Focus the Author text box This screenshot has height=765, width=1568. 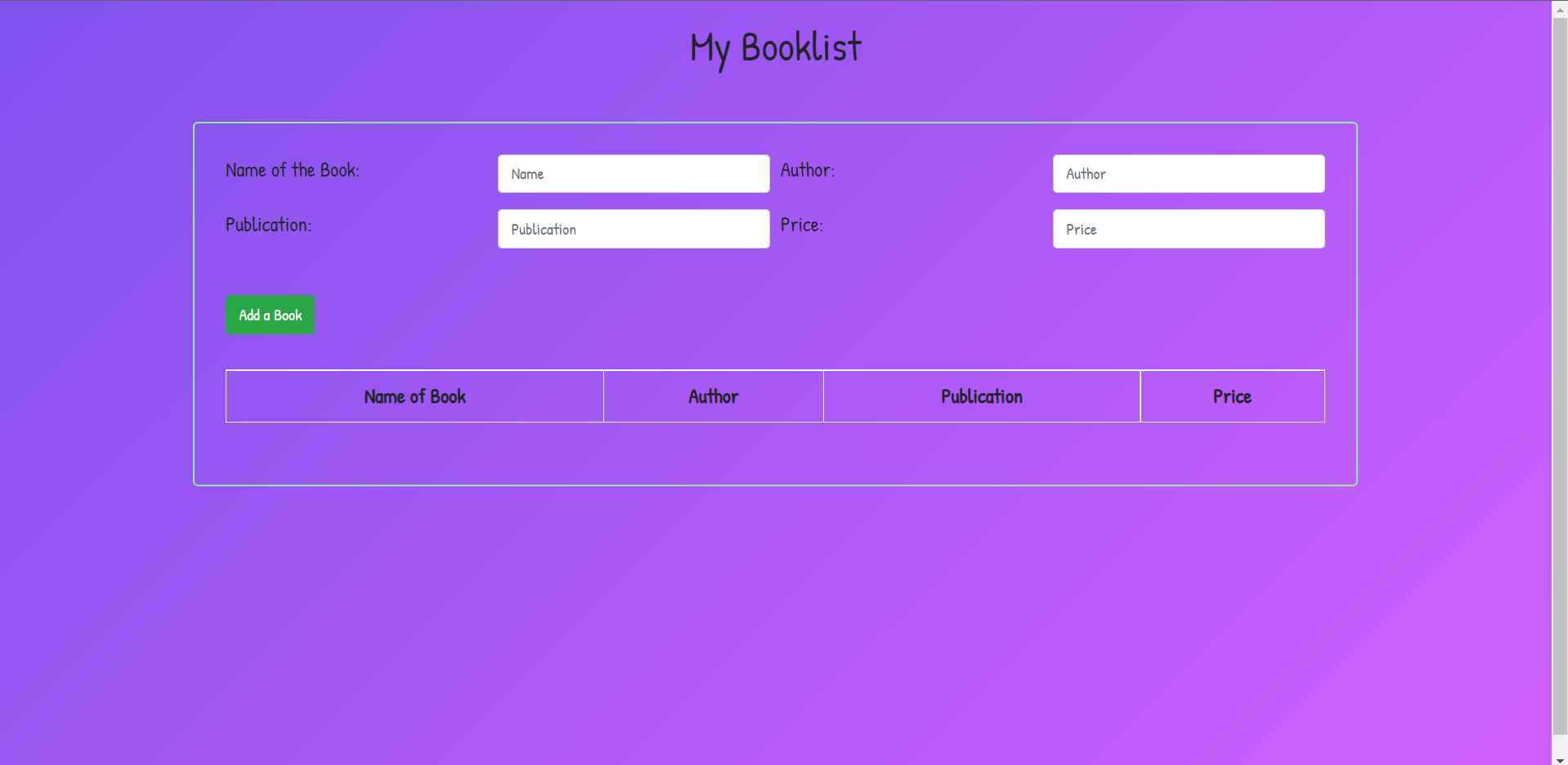click(1188, 174)
